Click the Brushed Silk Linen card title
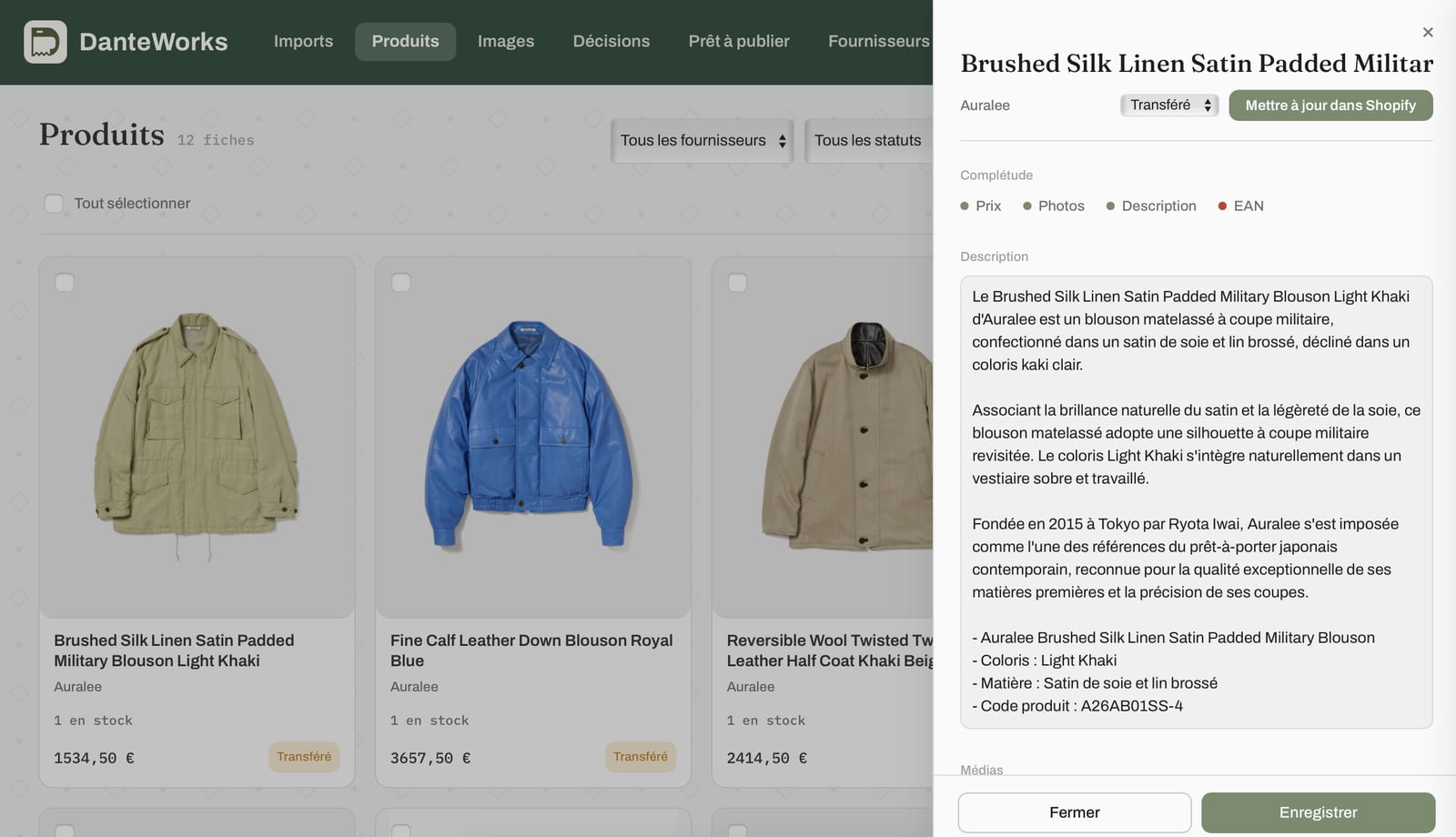This screenshot has height=837, width=1456. pyautogui.click(x=174, y=650)
